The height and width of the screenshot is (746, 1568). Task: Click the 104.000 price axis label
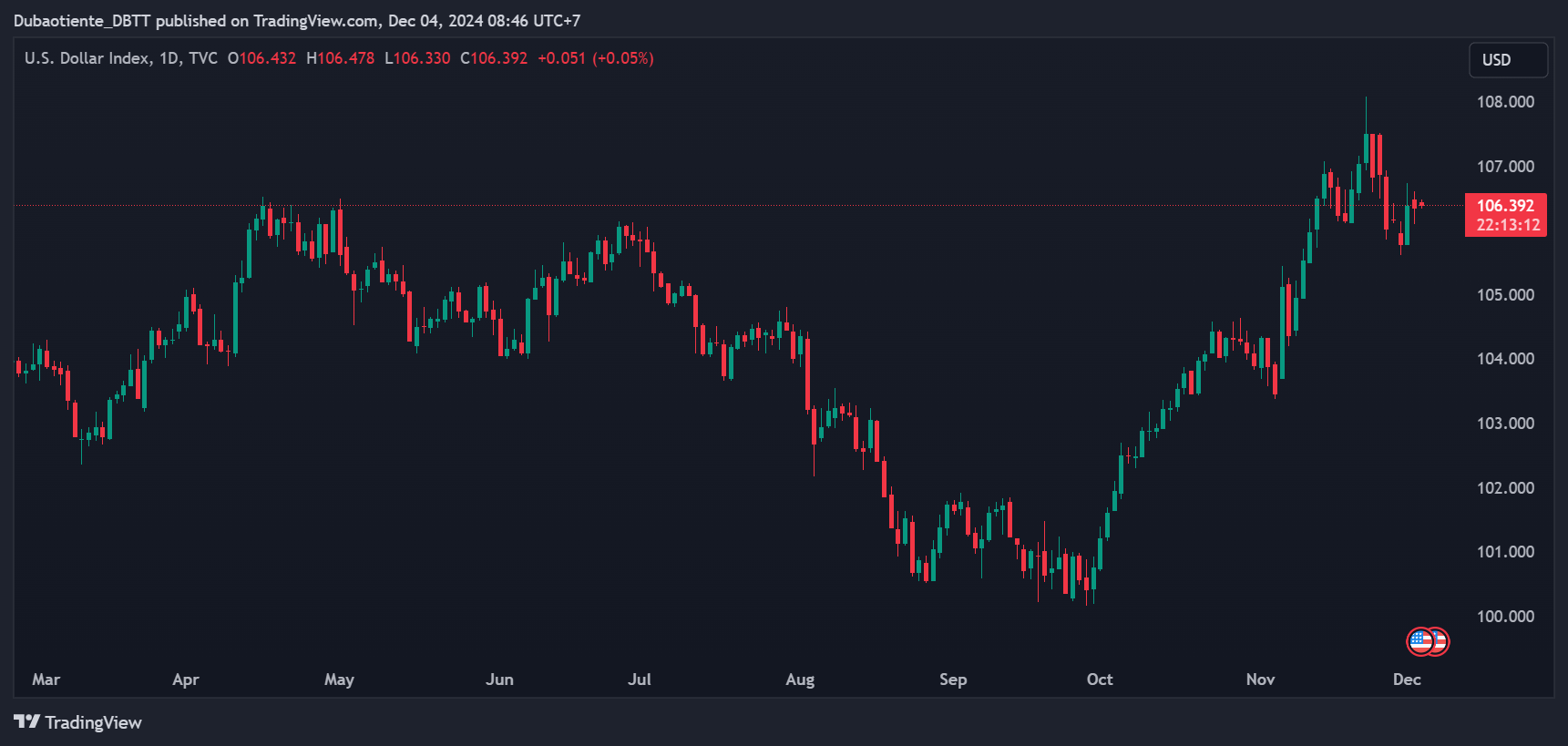tap(1505, 359)
